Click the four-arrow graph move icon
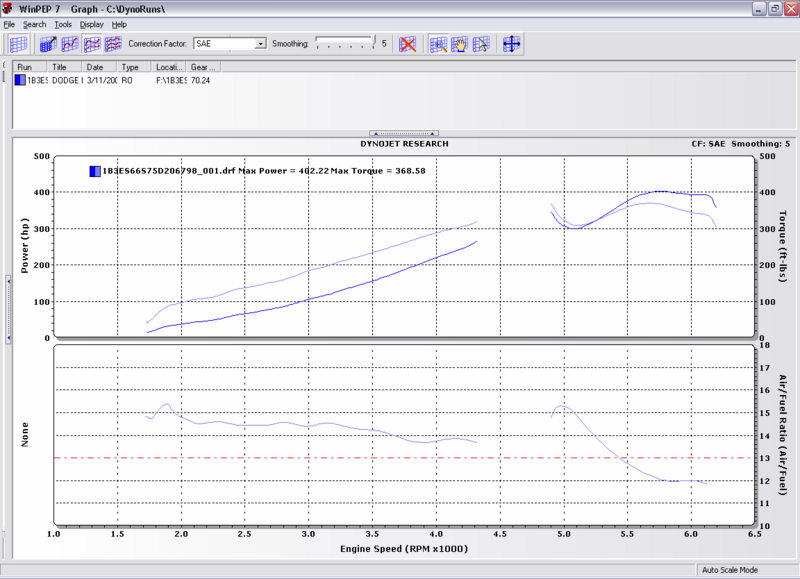Viewport: 800px width, 579px height. pyautogui.click(x=513, y=43)
